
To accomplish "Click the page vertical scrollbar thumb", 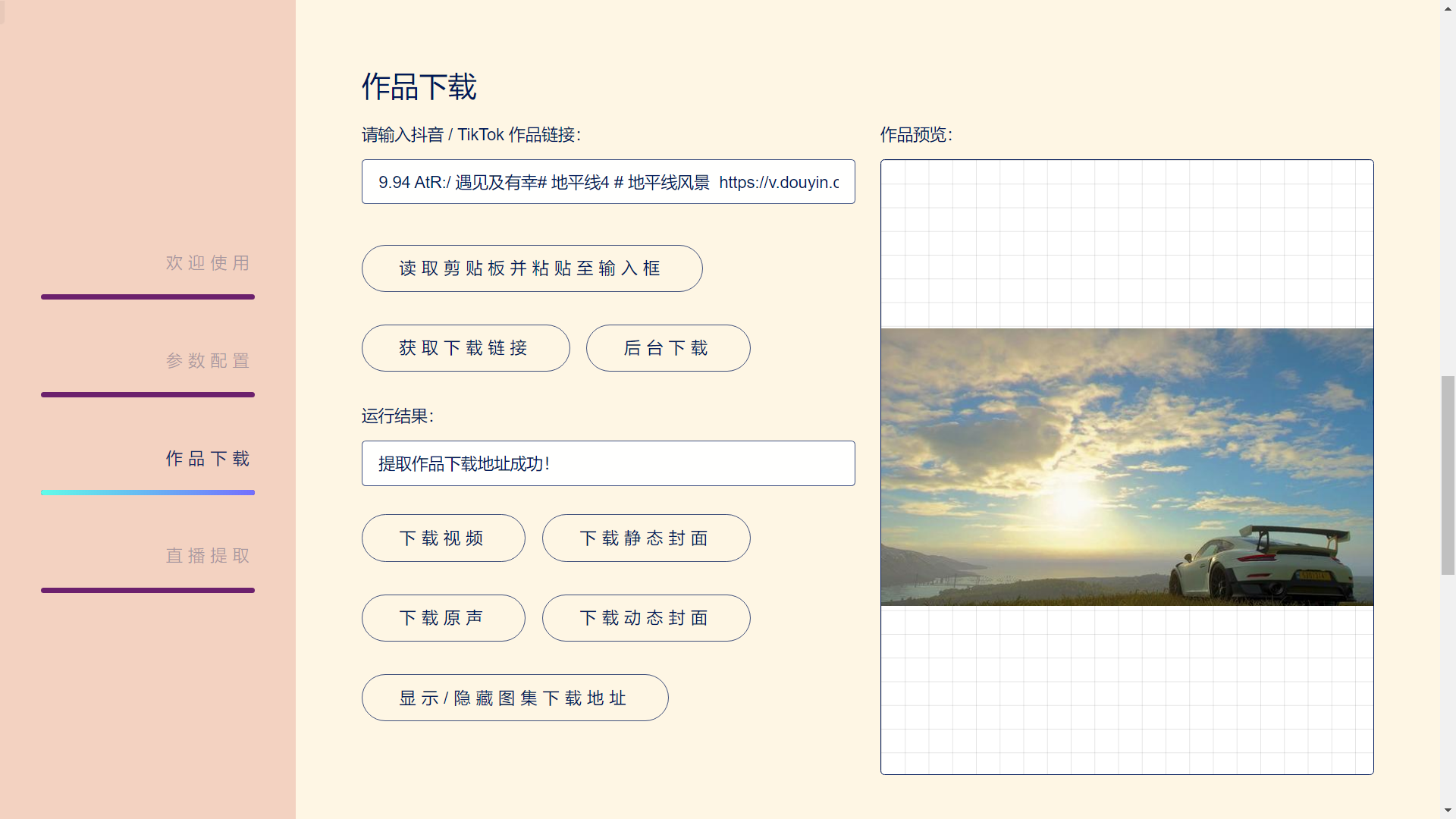I will click(x=1448, y=474).
